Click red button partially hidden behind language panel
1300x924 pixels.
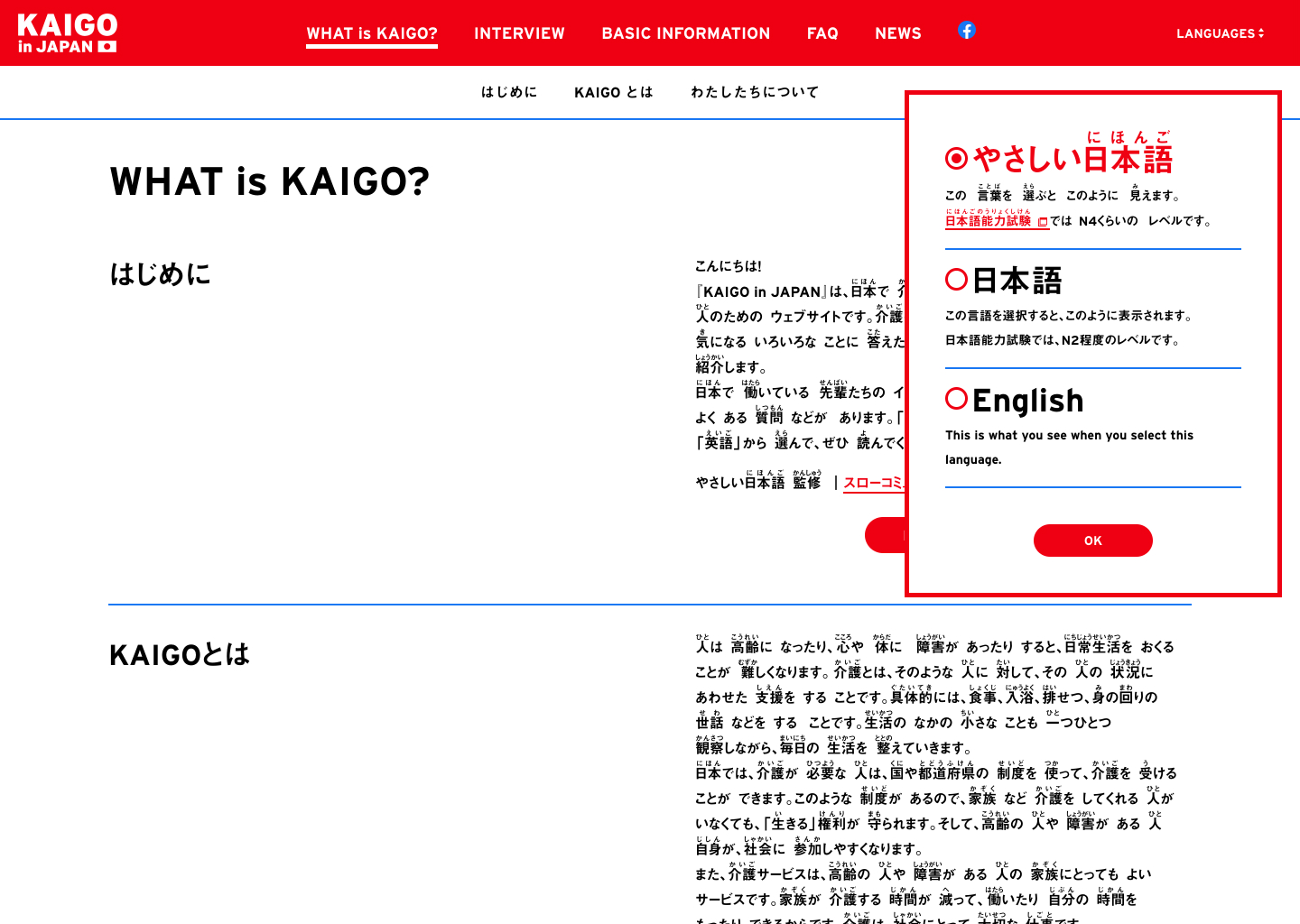(885, 535)
